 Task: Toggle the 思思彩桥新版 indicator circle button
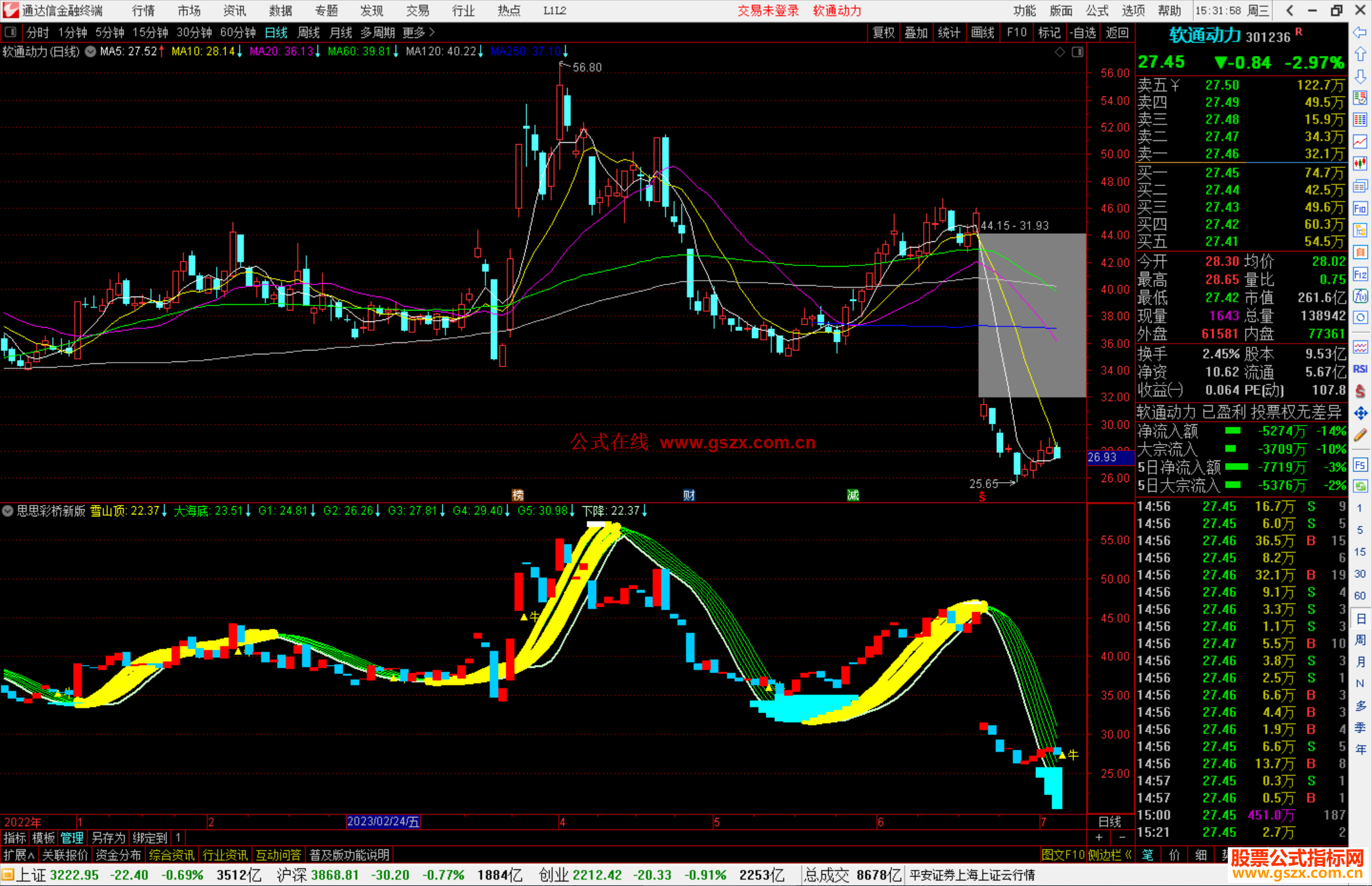[x=8, y=511]
